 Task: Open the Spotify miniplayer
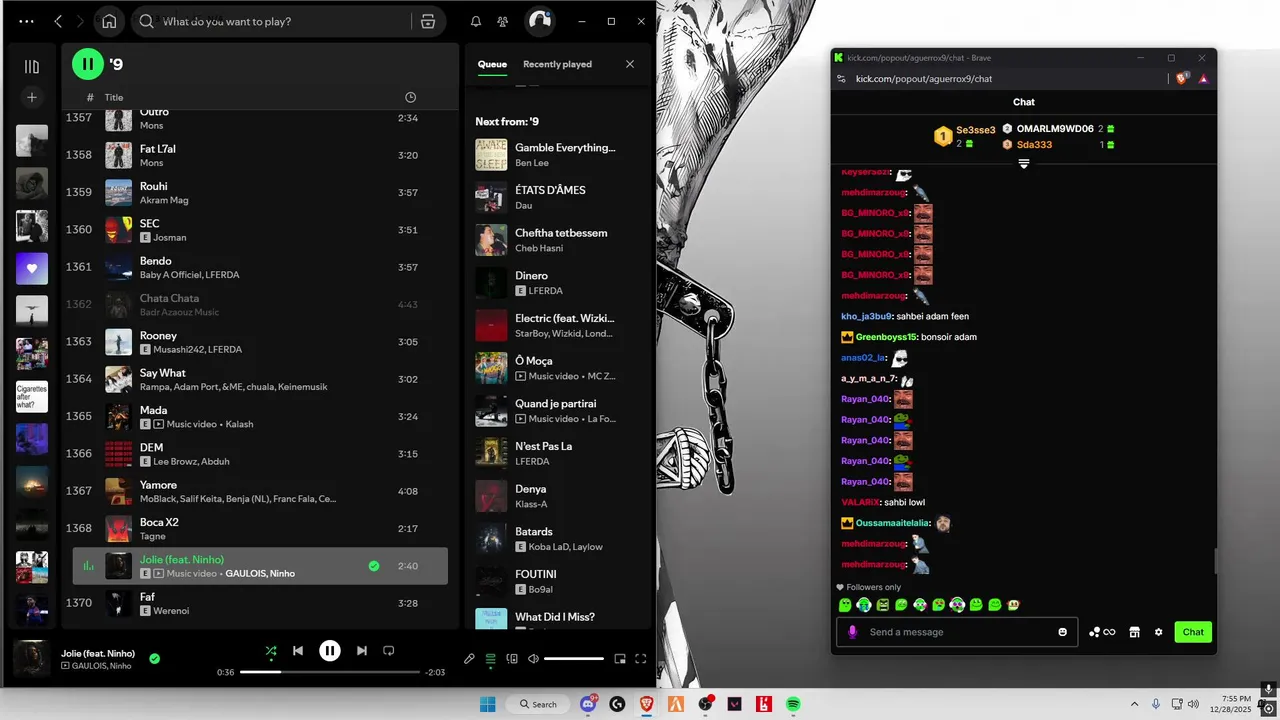(620, 659)
